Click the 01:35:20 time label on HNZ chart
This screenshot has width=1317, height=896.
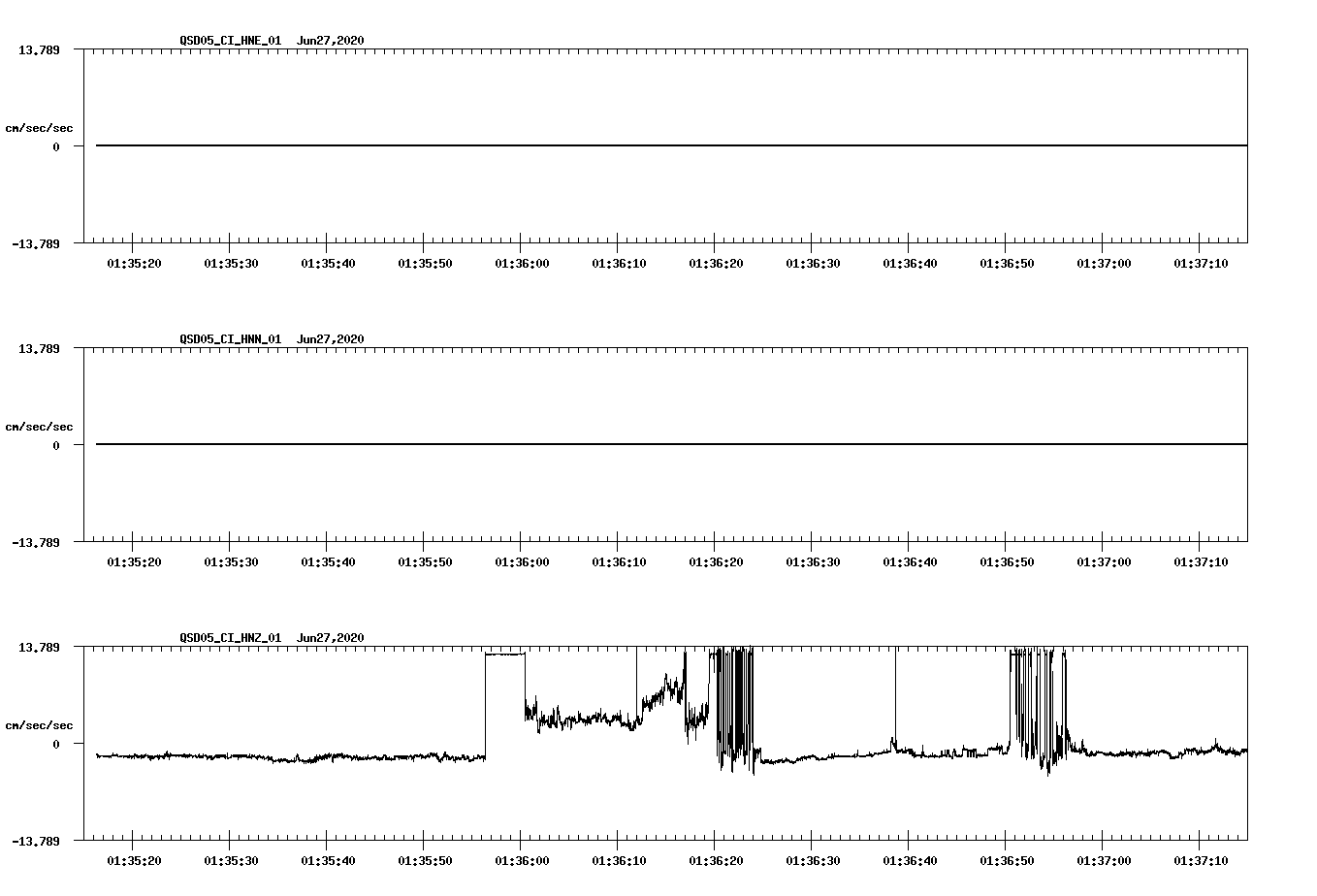point(134,861)
